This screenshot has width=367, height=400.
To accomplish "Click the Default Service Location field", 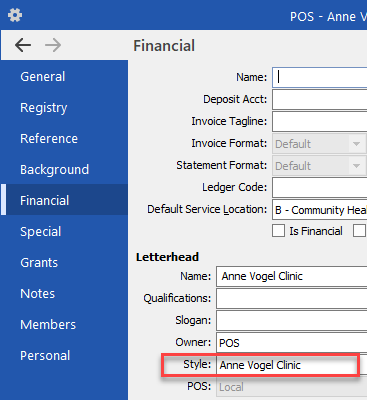I will click(x=320, y=210).
